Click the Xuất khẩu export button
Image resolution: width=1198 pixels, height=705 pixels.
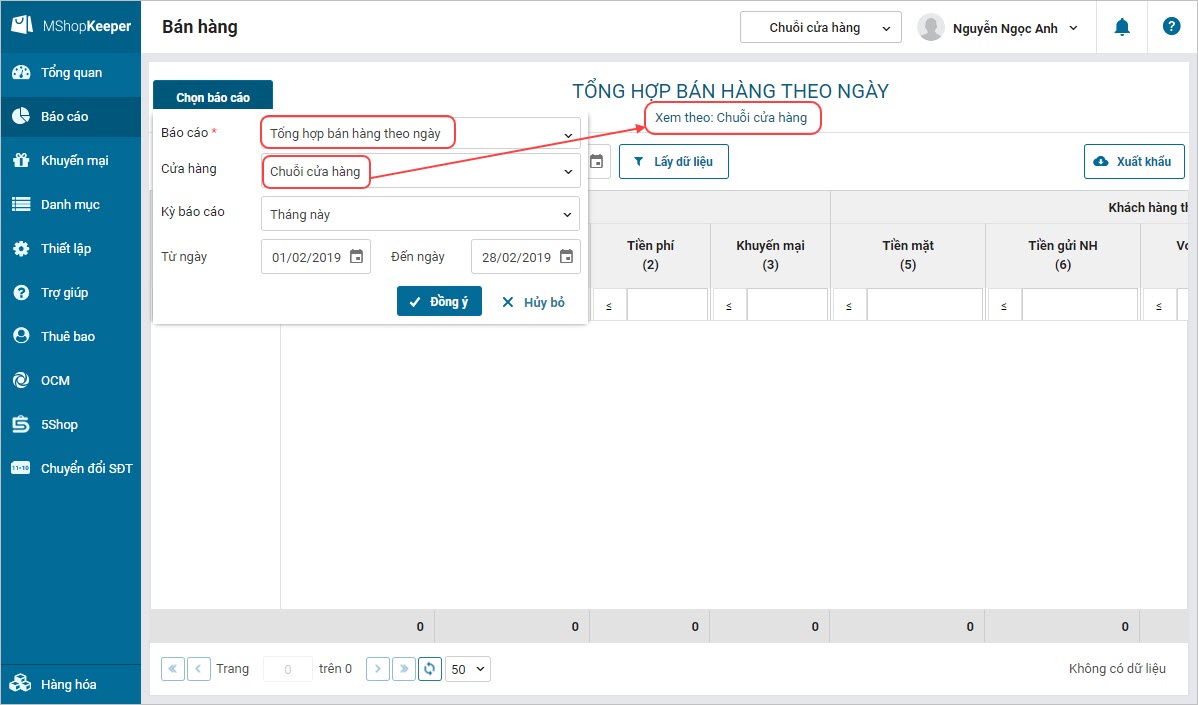coord(1134,161)
